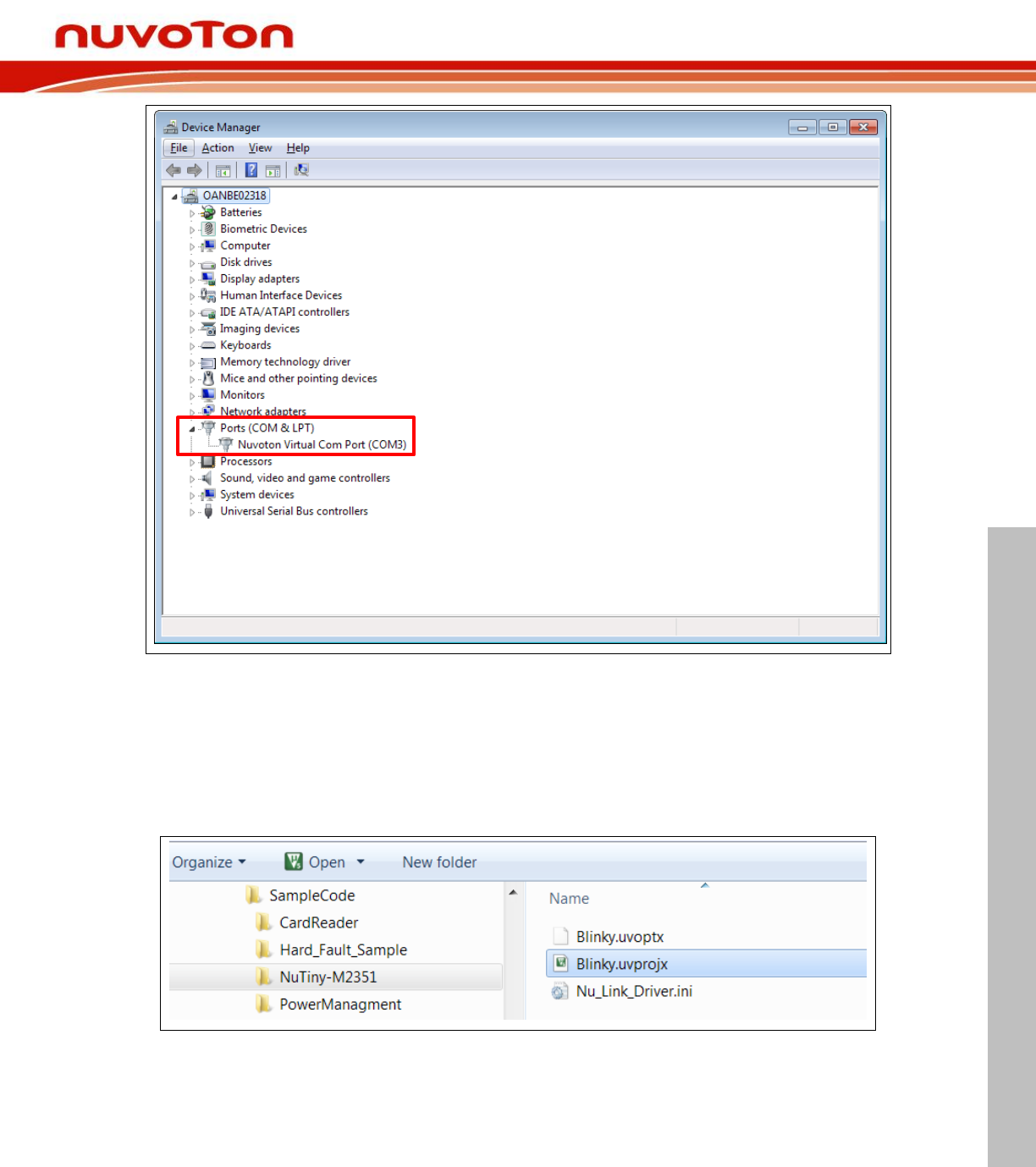Click the New folder button

[439, 862]
